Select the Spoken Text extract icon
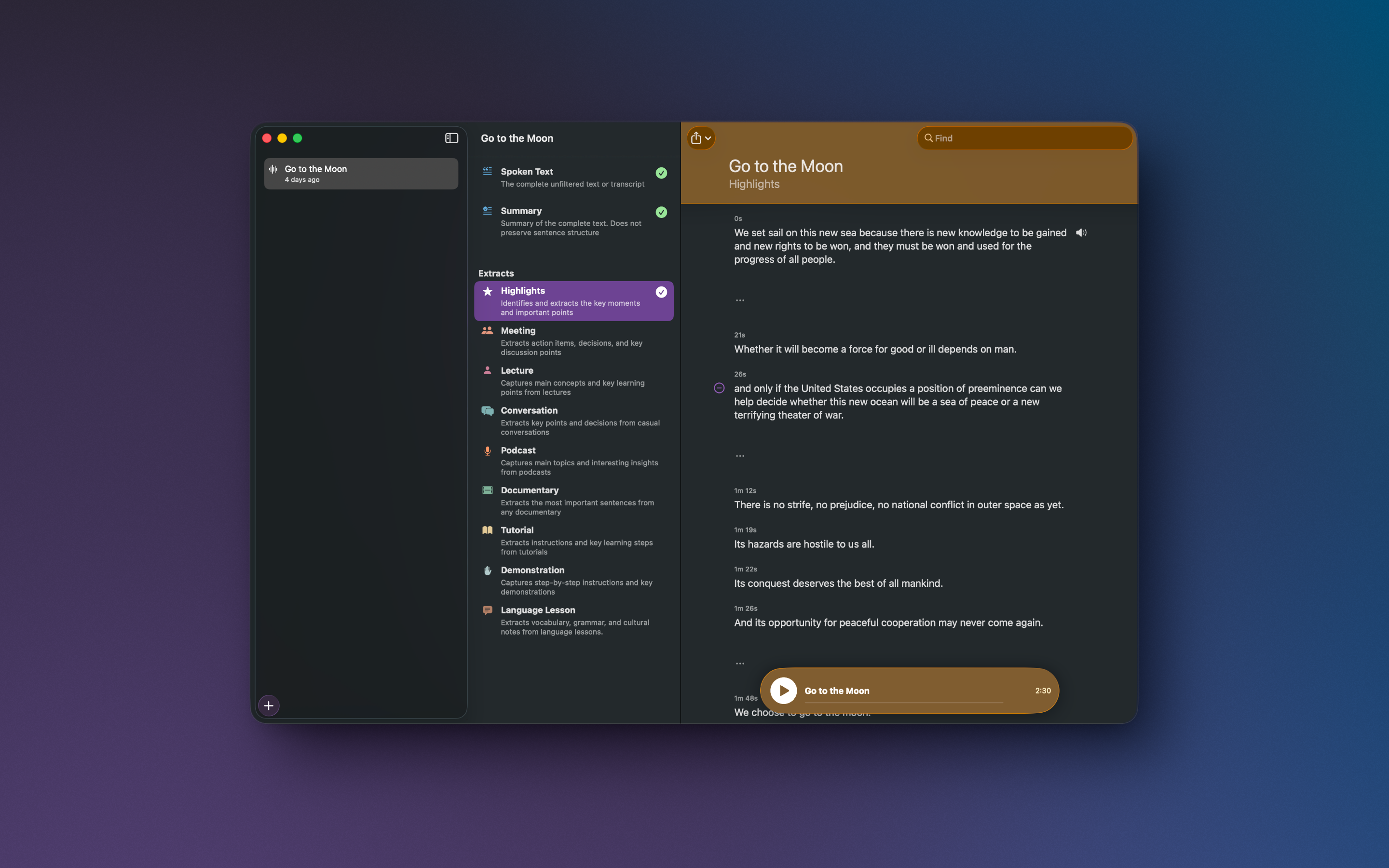 pos(487,171)
